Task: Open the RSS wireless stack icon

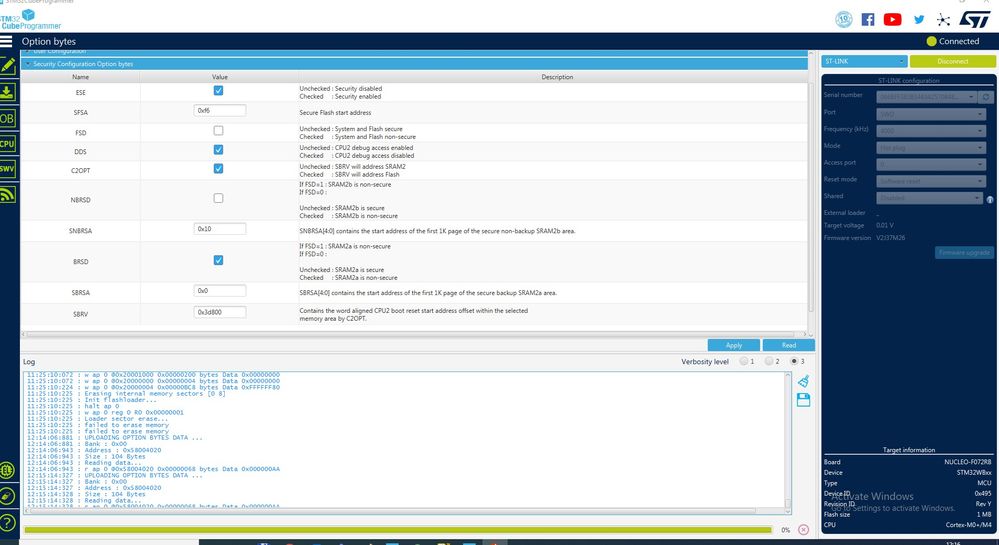Action: click(x=7, y=194)
